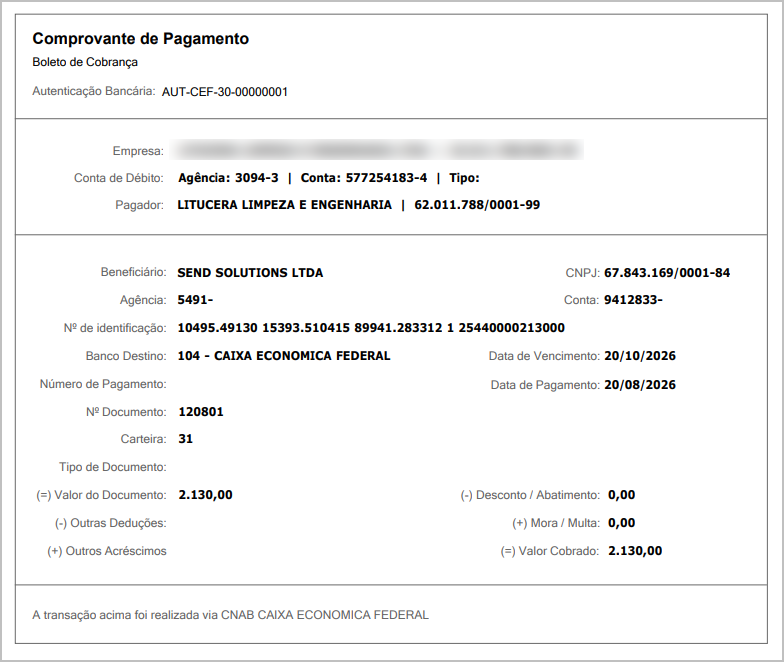Select 'Agência: 3094-3' in Conta de Débito
Viewport: 784px width, 662px height.
tap(228, 178)
